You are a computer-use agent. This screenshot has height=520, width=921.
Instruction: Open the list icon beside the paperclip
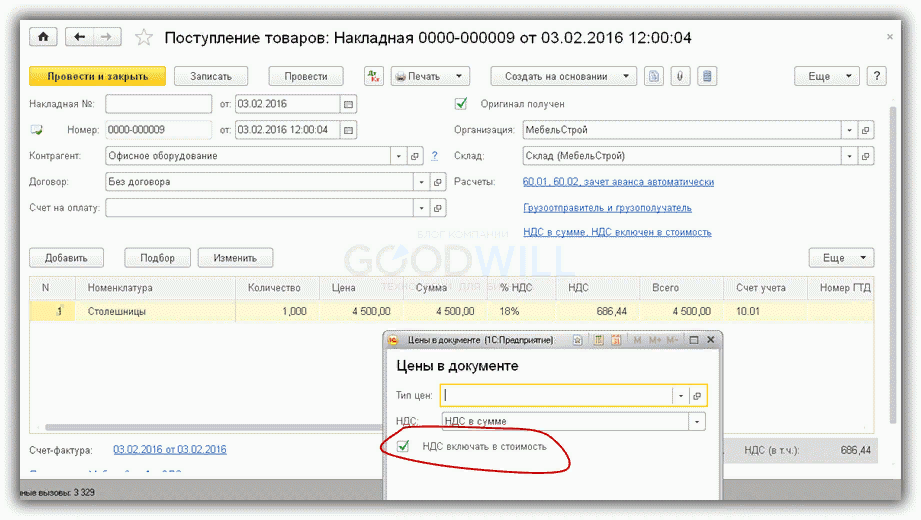coord(707,76)
